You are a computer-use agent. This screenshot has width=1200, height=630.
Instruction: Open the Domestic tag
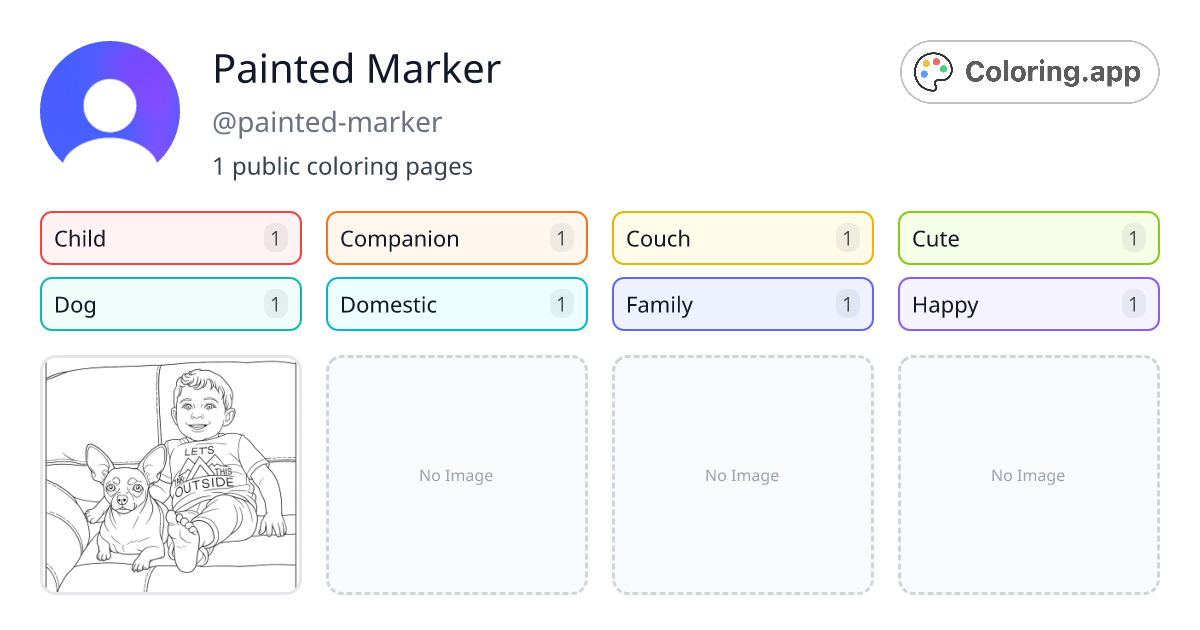457,304
